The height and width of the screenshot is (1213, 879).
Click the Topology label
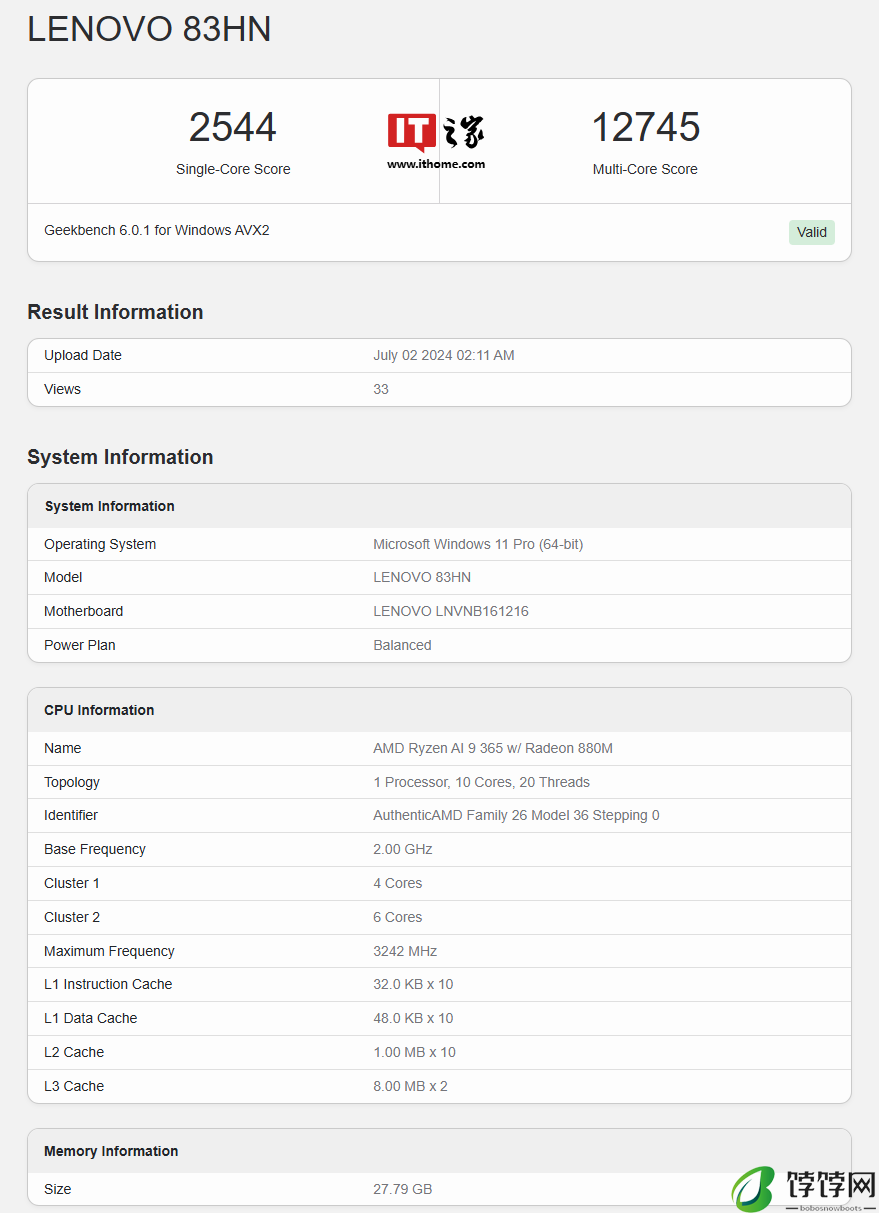[x=72, y=782]
